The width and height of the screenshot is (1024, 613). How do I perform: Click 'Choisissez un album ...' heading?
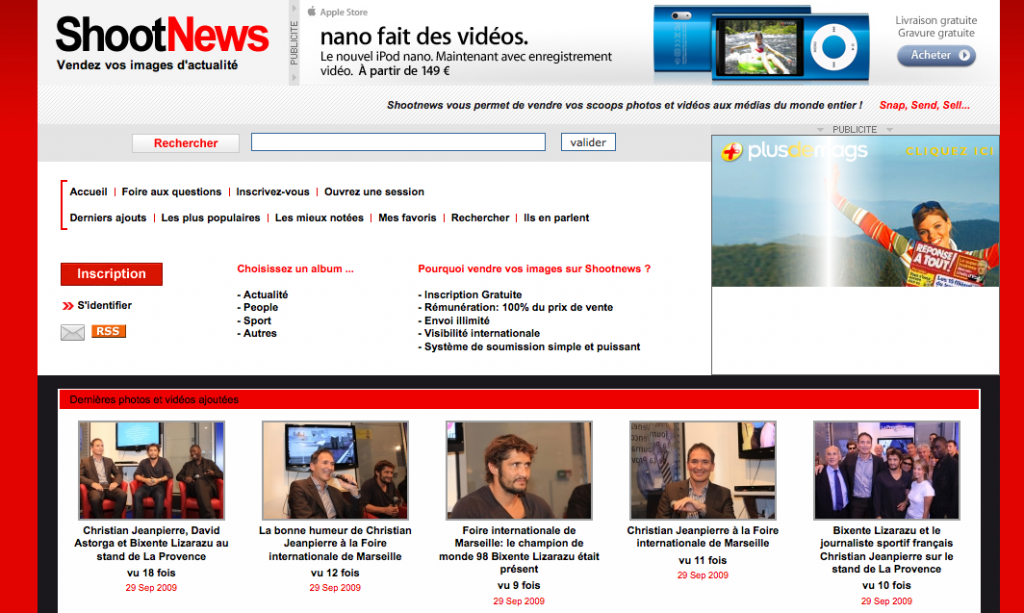pyautogui.click(x=295, y=269)
